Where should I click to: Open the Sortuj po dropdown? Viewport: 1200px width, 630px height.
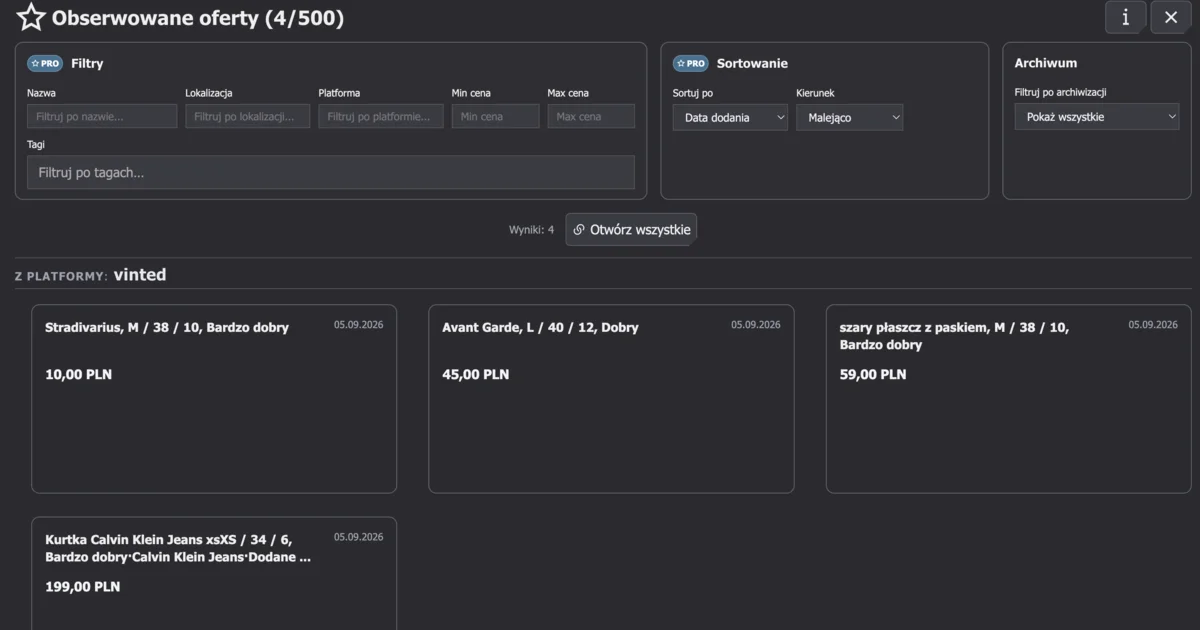[730, 117]
